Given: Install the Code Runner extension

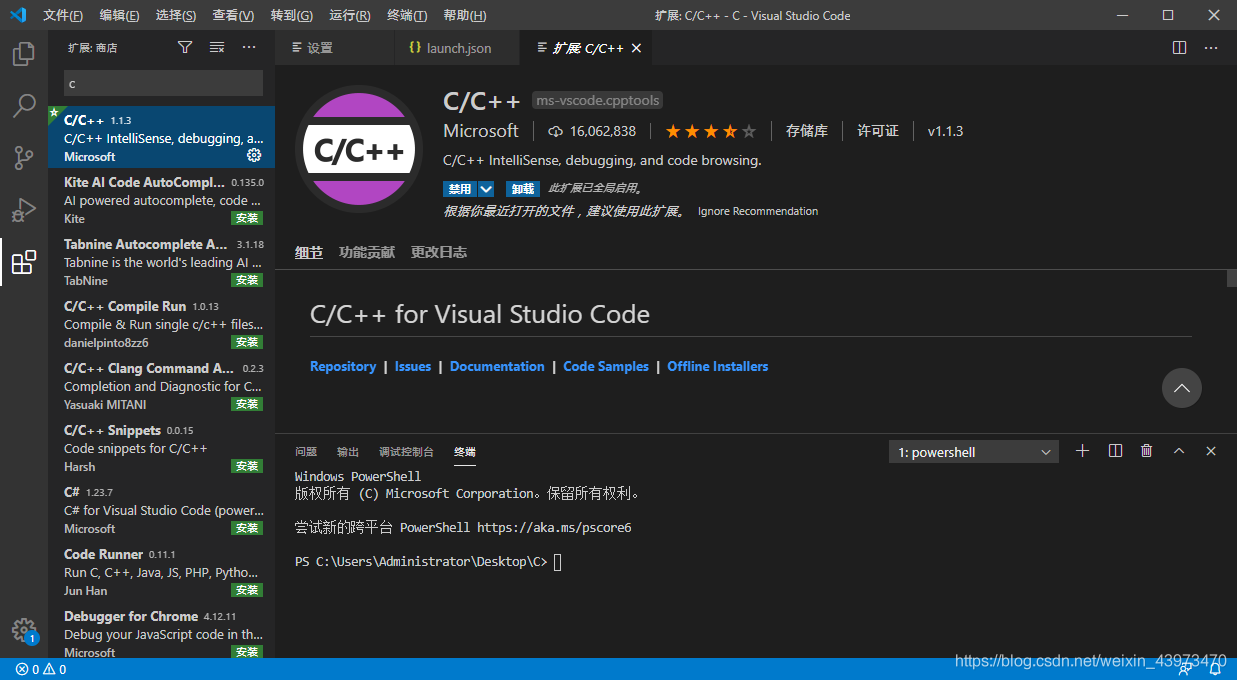Looking at the screenshot, I should (247, 590).
